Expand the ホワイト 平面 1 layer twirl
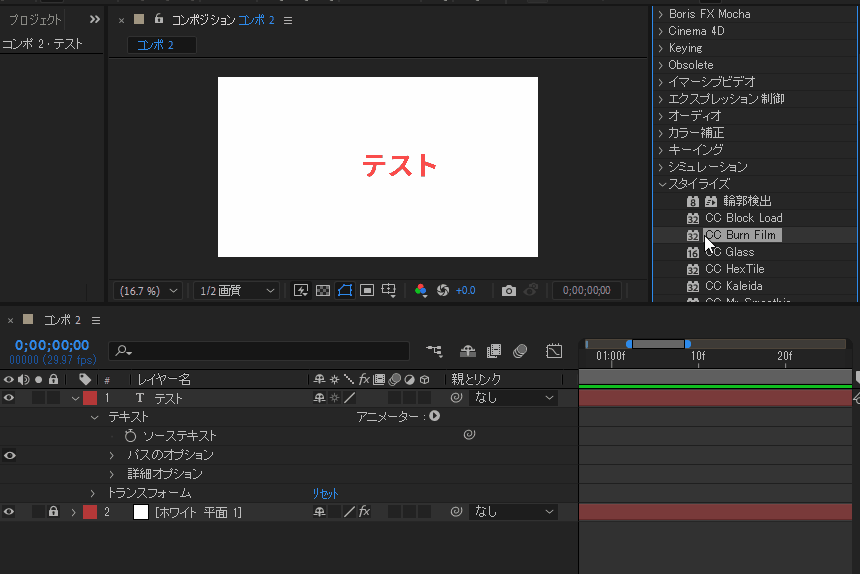This screenshot has height=574, width=860. [x=73, y=513]
